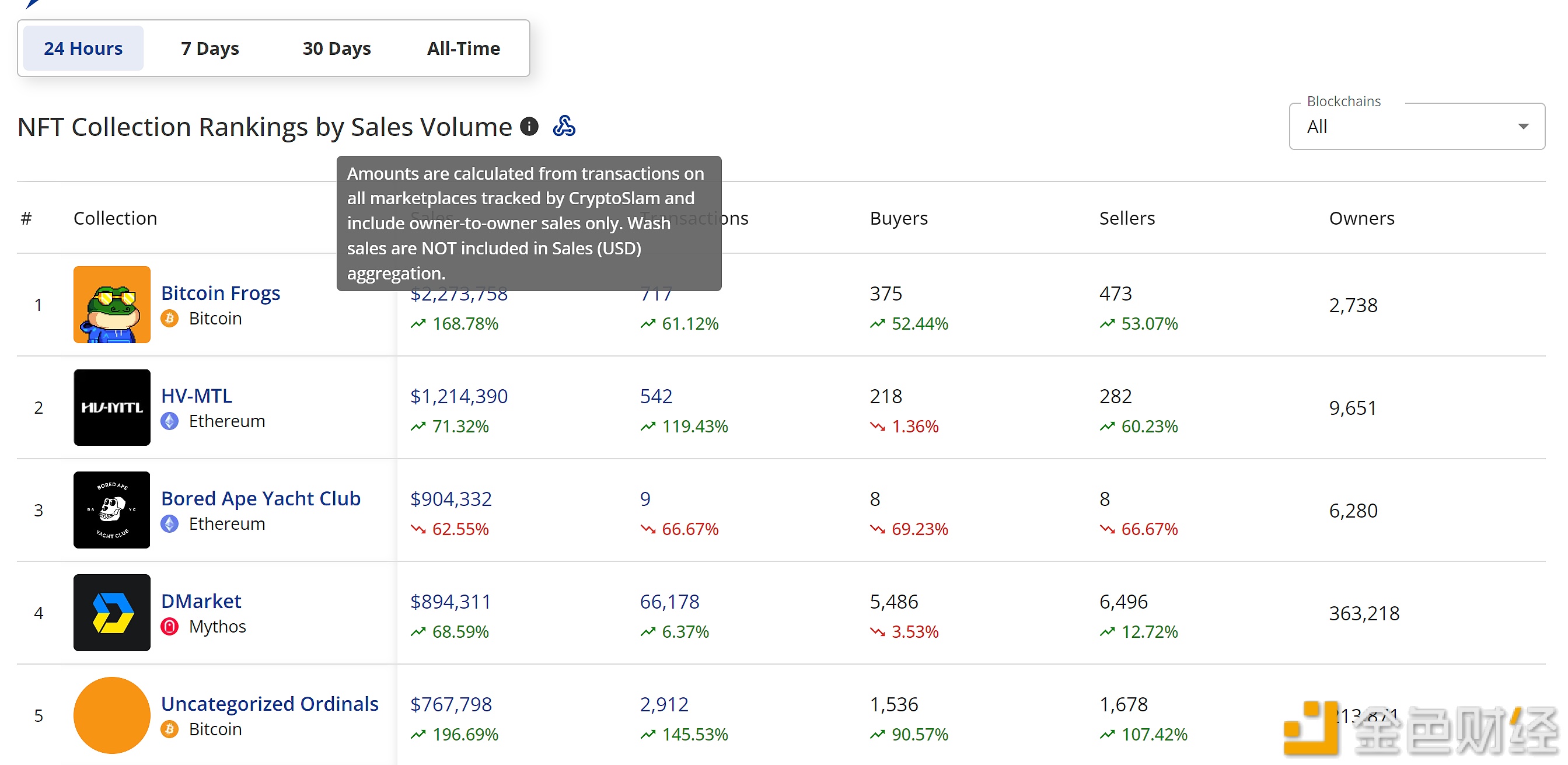Image resolution: width=1568 pixels, height=765 pixels.
Task: Click the Owners column header
Action: (x=1361, y=218)
